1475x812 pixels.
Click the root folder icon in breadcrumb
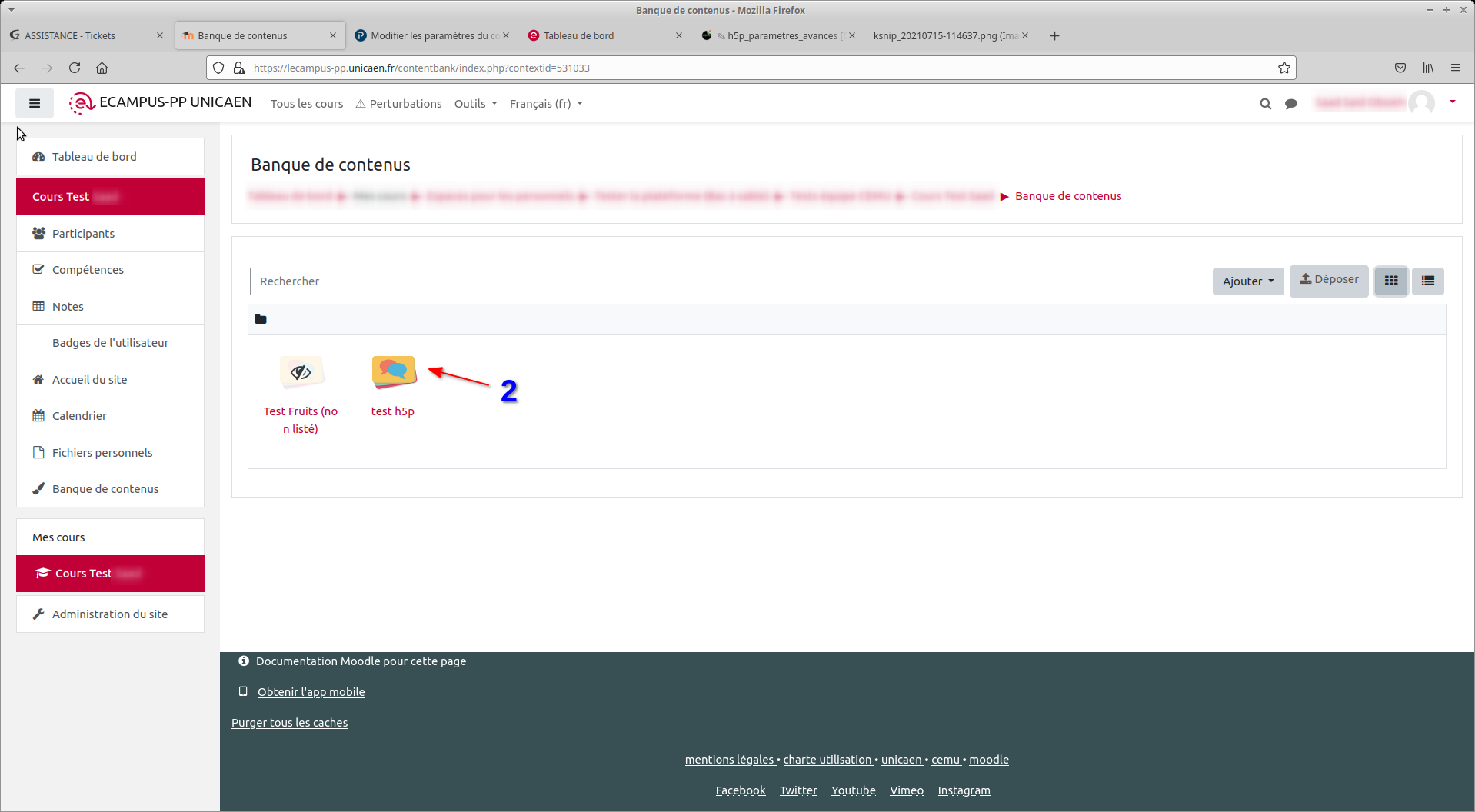(261, 319)
